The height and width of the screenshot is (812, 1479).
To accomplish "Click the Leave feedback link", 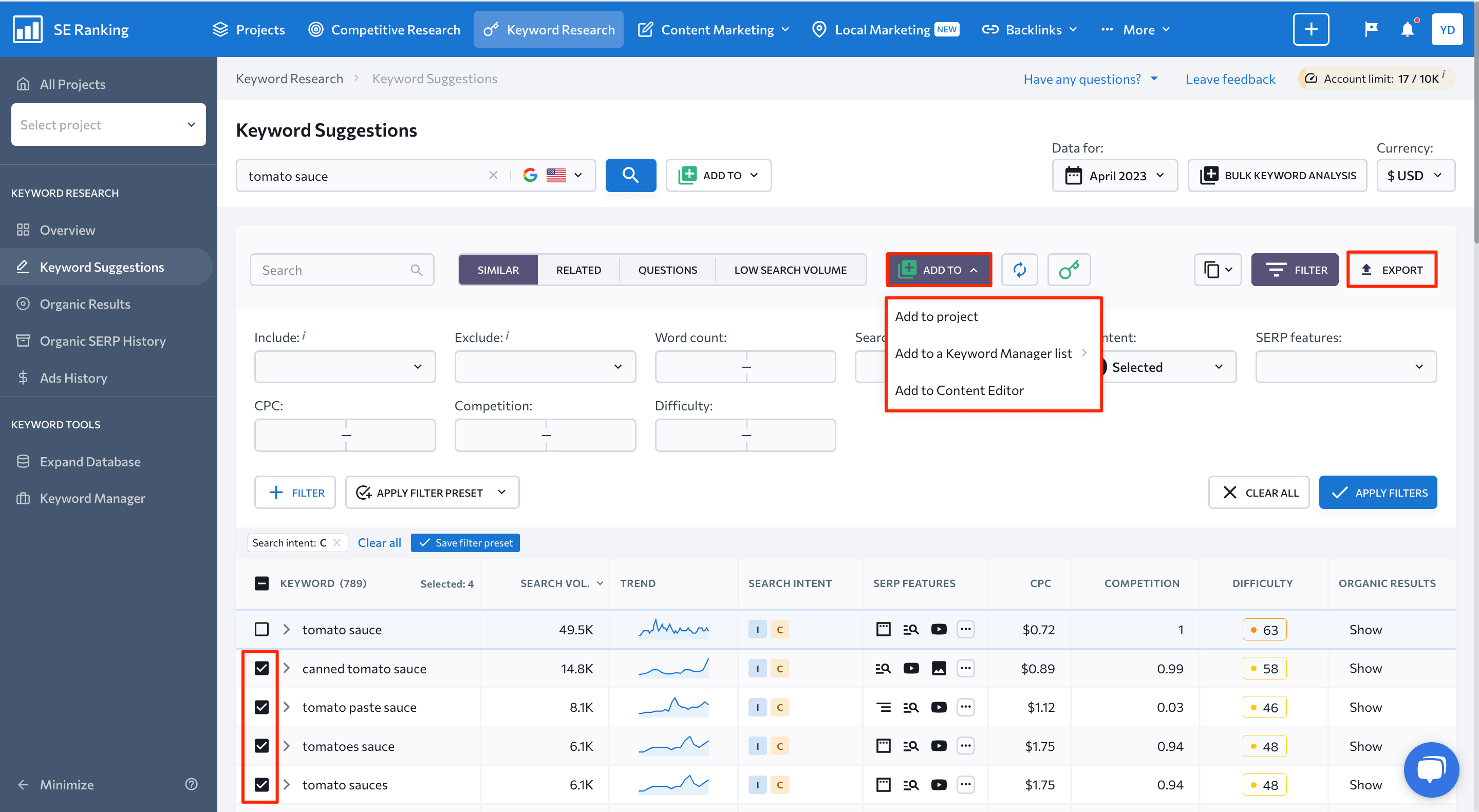I will click(x=1230, y=79).
